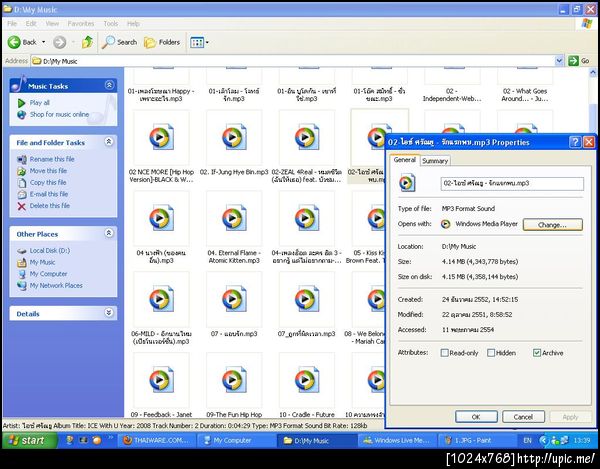
Task: Open the Views icon in toolbar
Action: click(197, 42)
